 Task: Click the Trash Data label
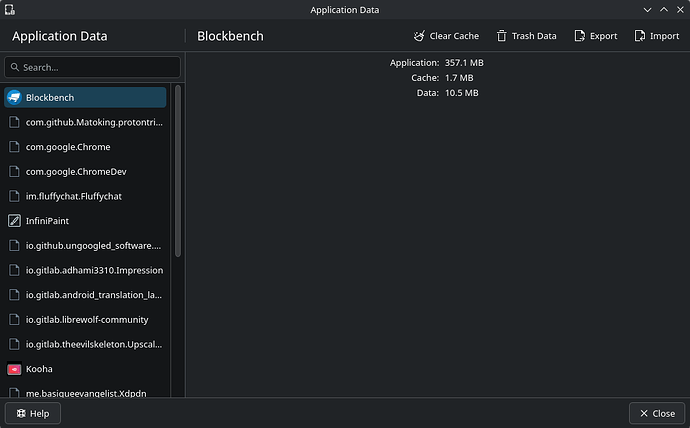[534, 36]
